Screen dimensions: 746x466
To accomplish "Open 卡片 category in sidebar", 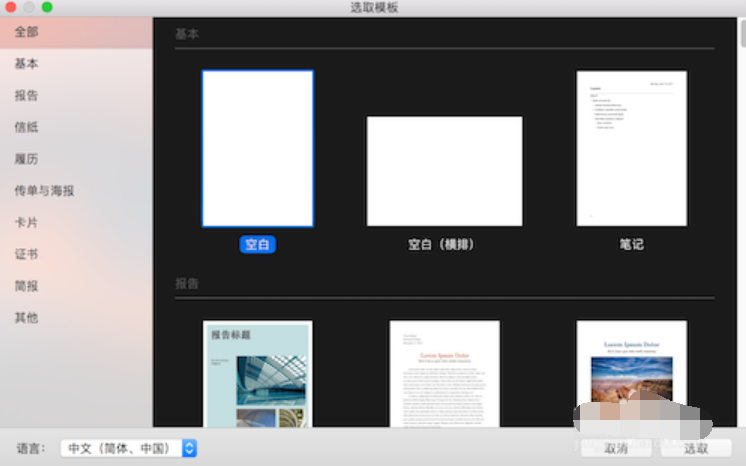I will pos(27,223).
